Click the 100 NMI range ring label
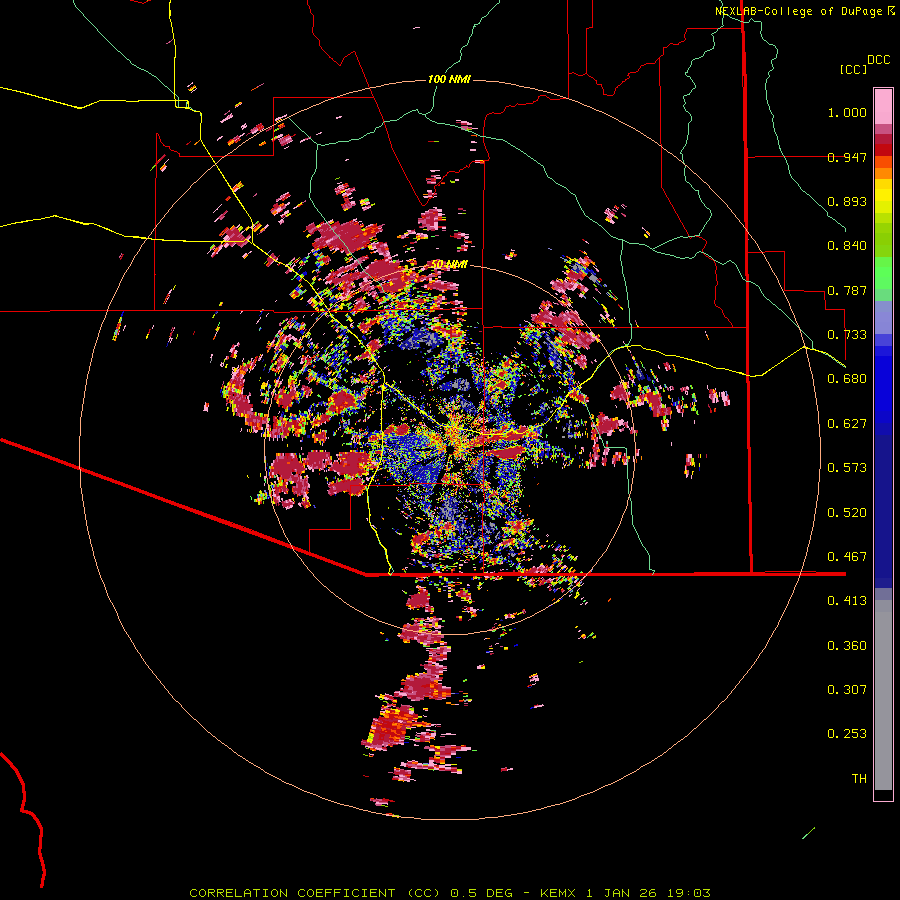The image size is (900, 900). coord(449,79)
